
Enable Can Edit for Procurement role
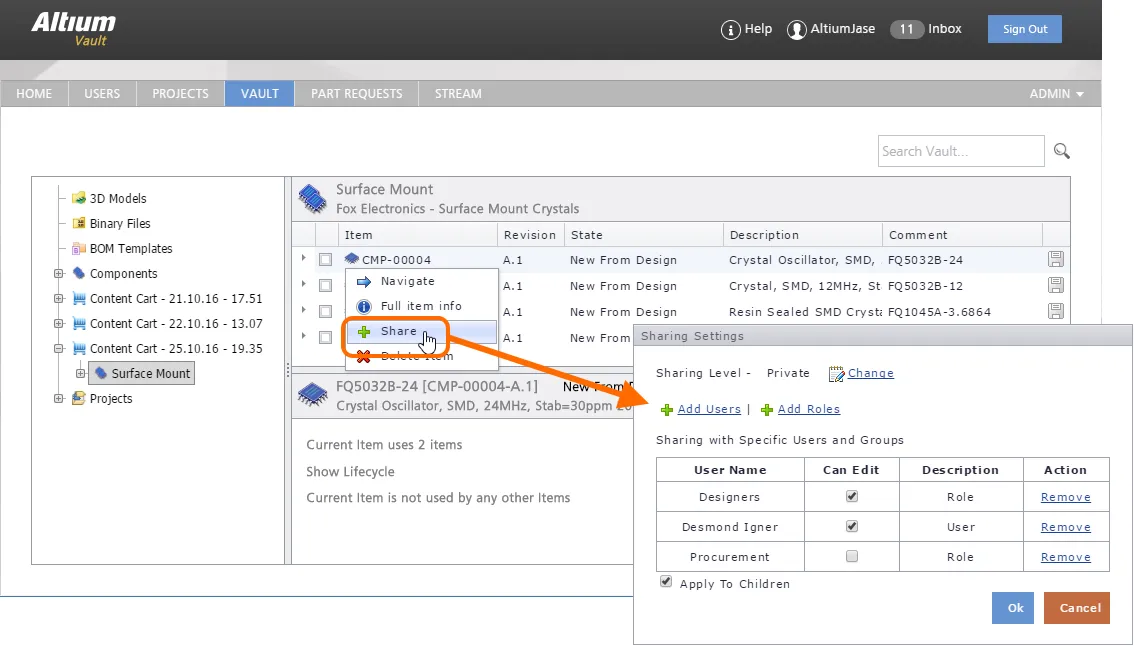coord(852,556)
